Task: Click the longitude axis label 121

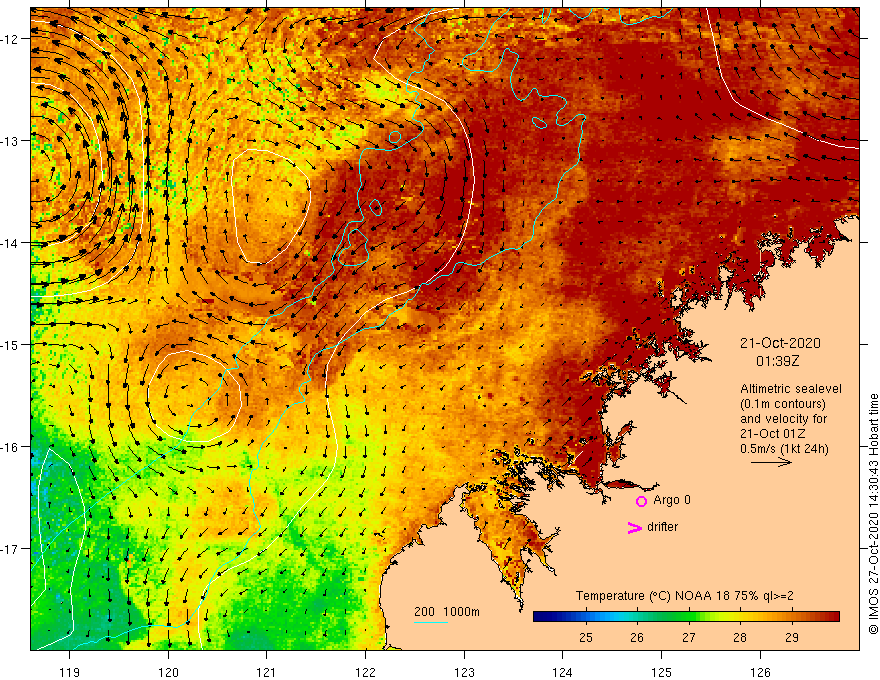Action: 267,672
